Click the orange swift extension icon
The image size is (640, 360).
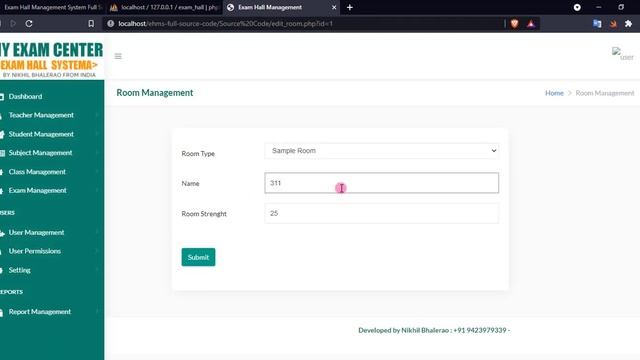[x=613, y=24]
